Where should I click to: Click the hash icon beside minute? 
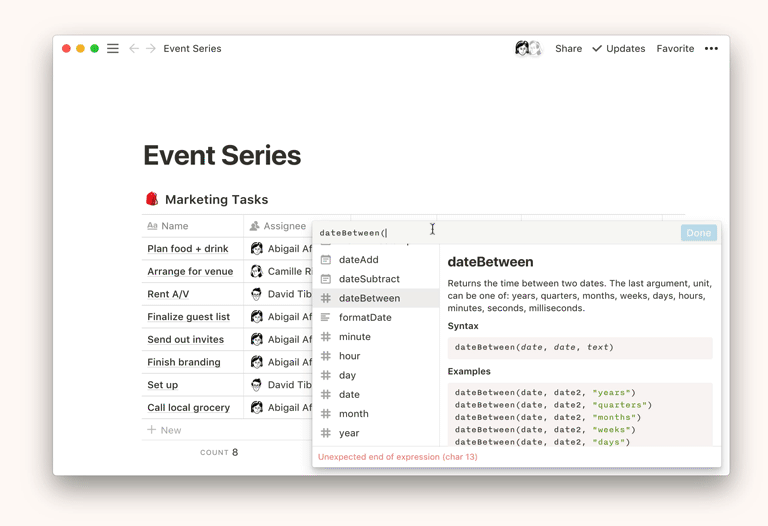point(326,337)
